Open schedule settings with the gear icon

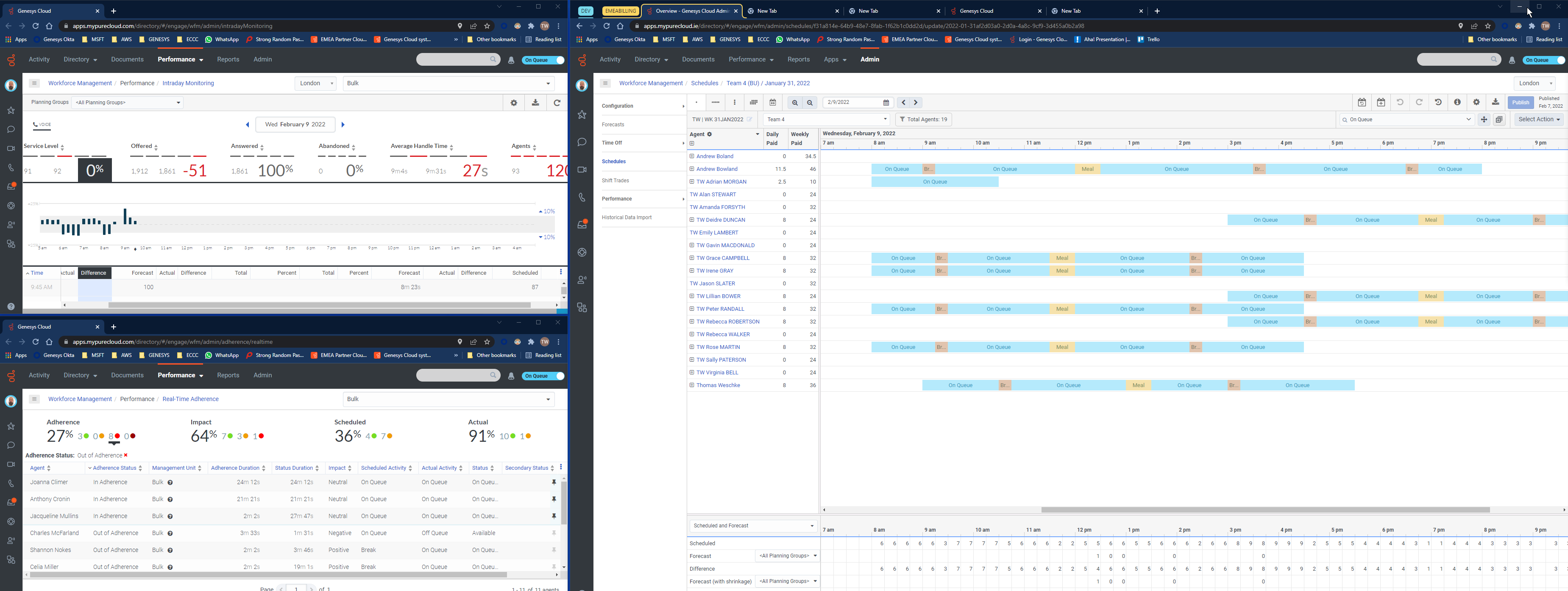1477,102
